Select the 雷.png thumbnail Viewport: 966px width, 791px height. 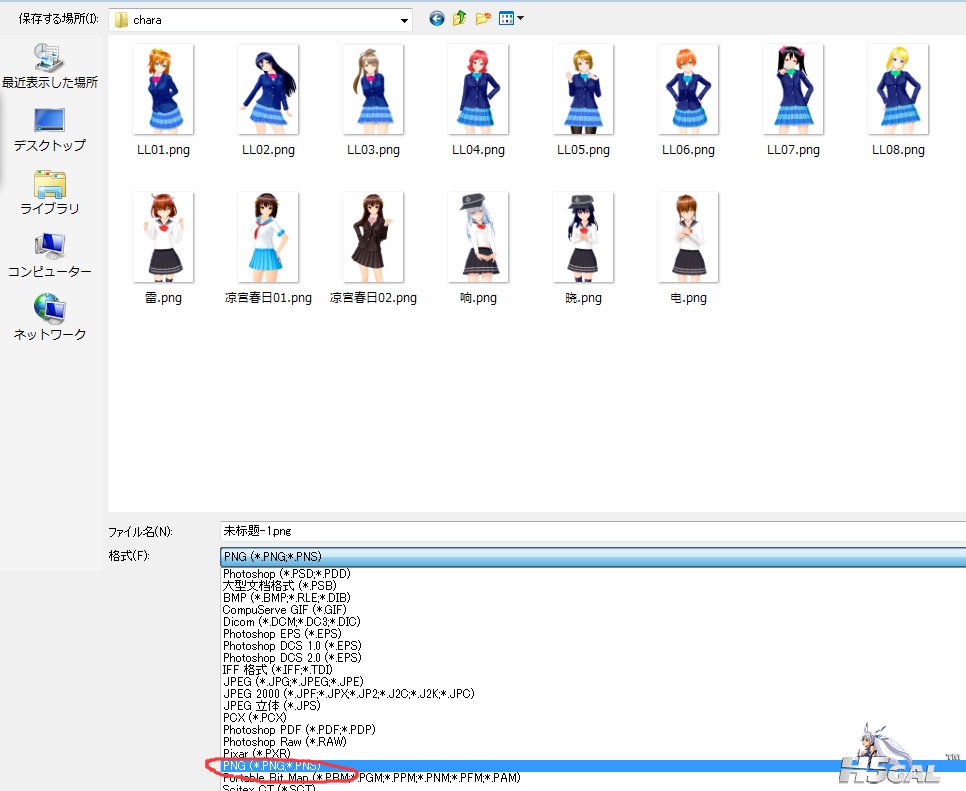[163, 237]
